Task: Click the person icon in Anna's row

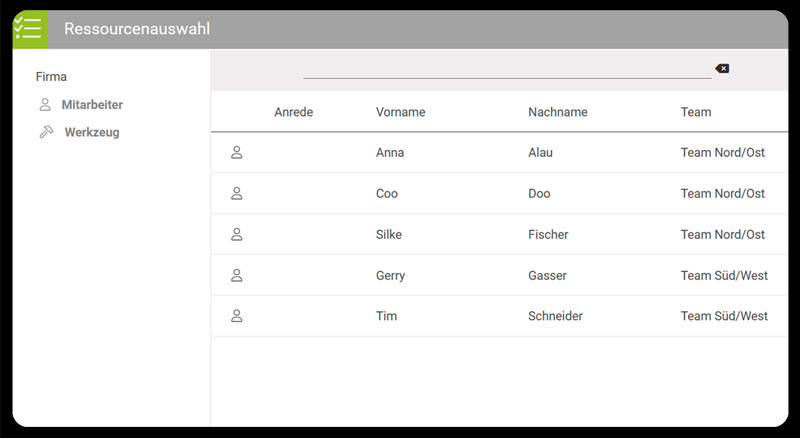Action: tap(237, 153)
